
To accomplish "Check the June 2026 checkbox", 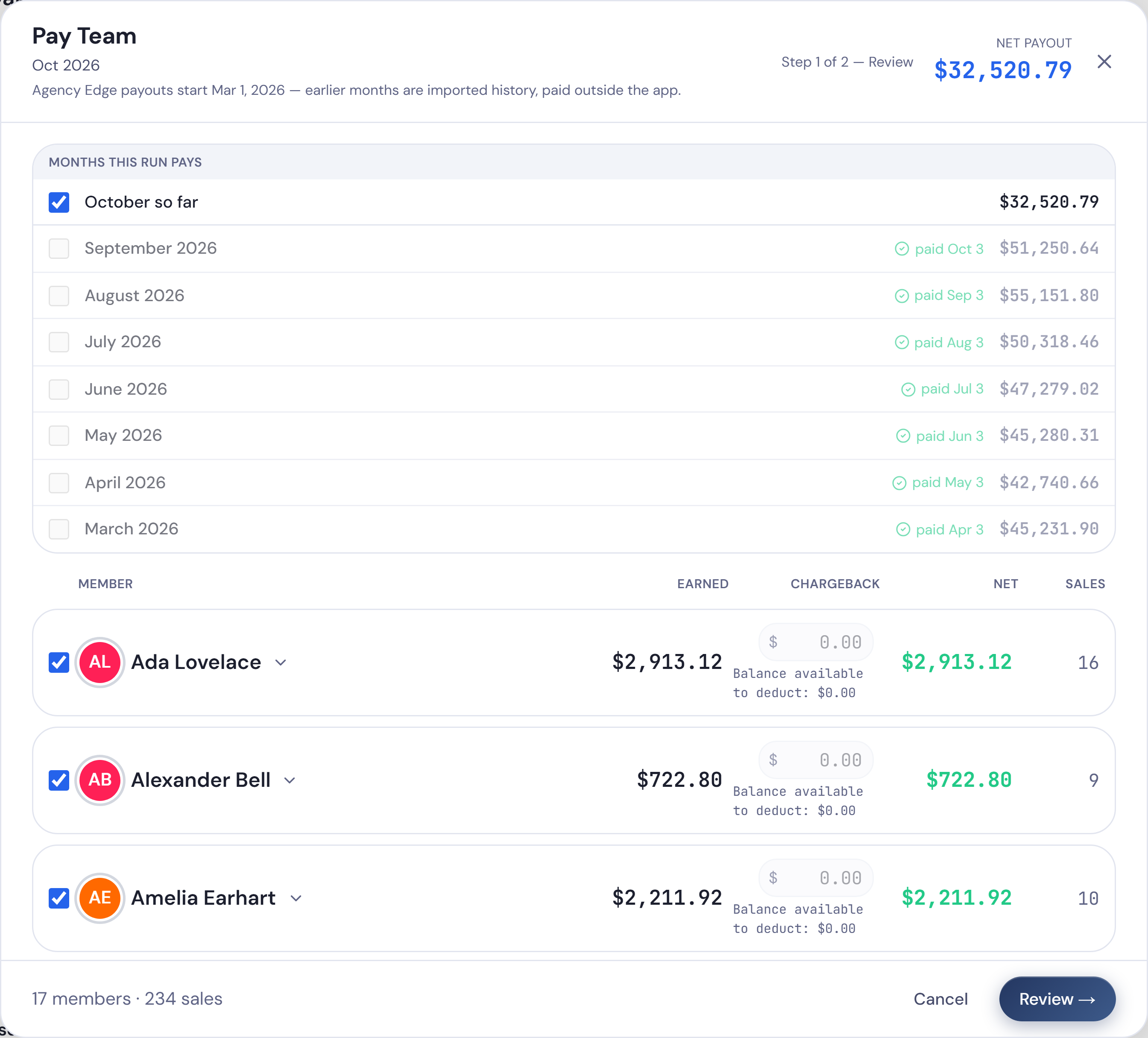I will 59,390.
